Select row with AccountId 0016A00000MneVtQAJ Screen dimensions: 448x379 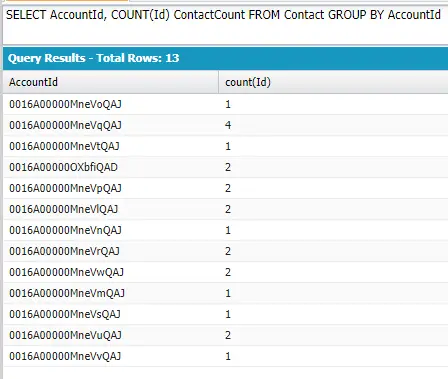tap(225, 146)
